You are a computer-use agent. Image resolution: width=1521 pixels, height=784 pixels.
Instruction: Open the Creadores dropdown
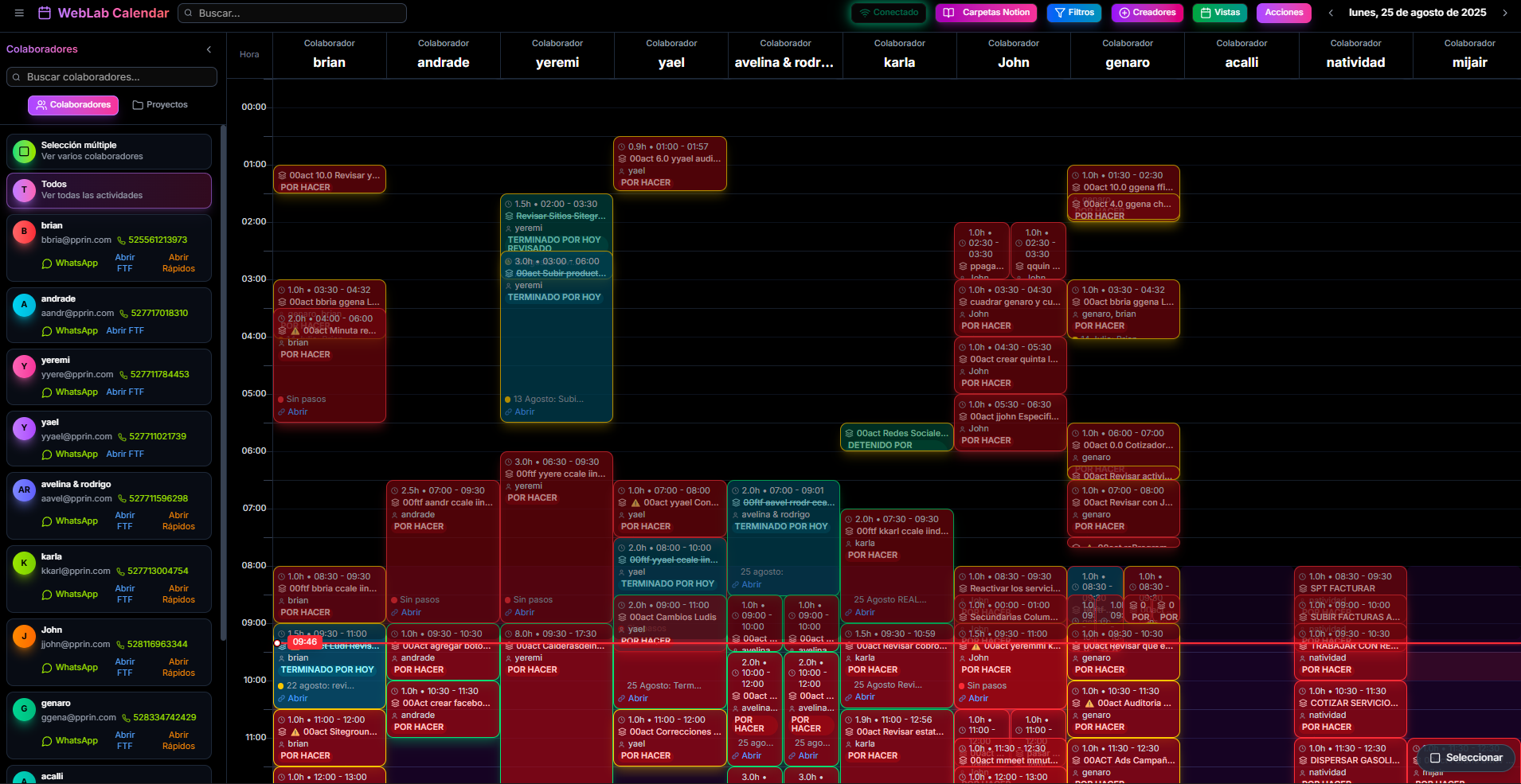tap(1148, 13)
